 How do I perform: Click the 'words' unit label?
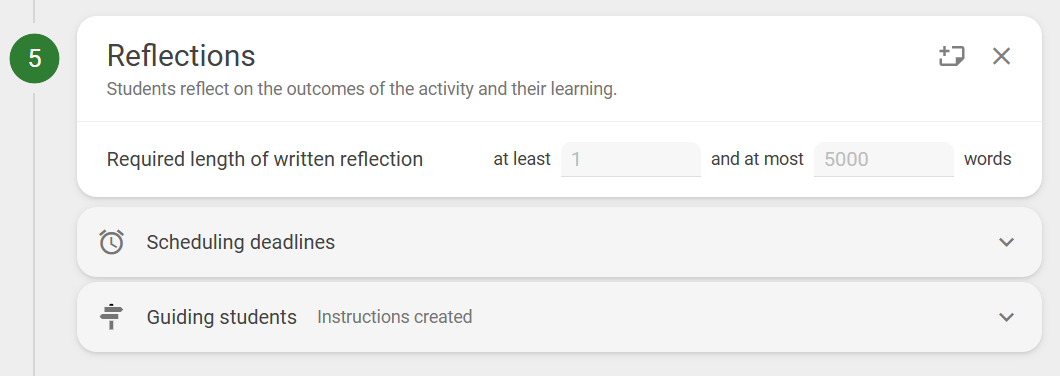[x=988, y=160]
